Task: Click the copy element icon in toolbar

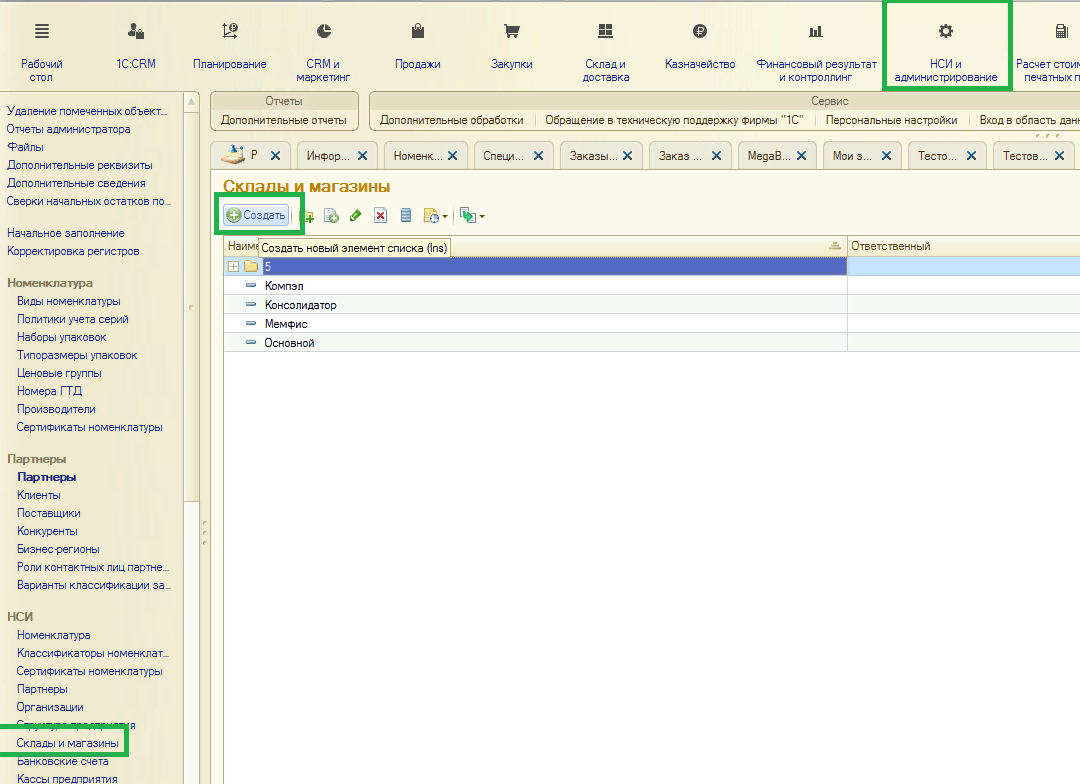Action: coord(332,216)
